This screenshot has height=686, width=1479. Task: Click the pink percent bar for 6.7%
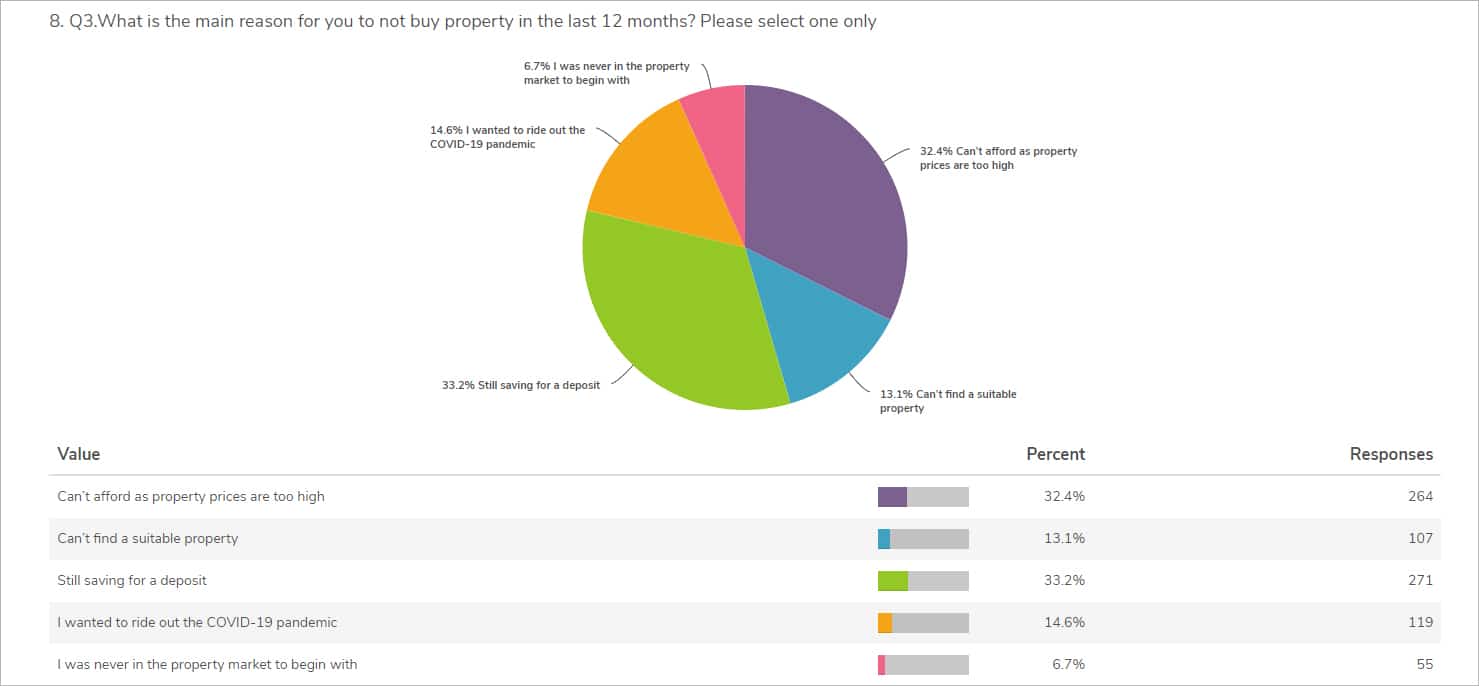coord(882,665)
